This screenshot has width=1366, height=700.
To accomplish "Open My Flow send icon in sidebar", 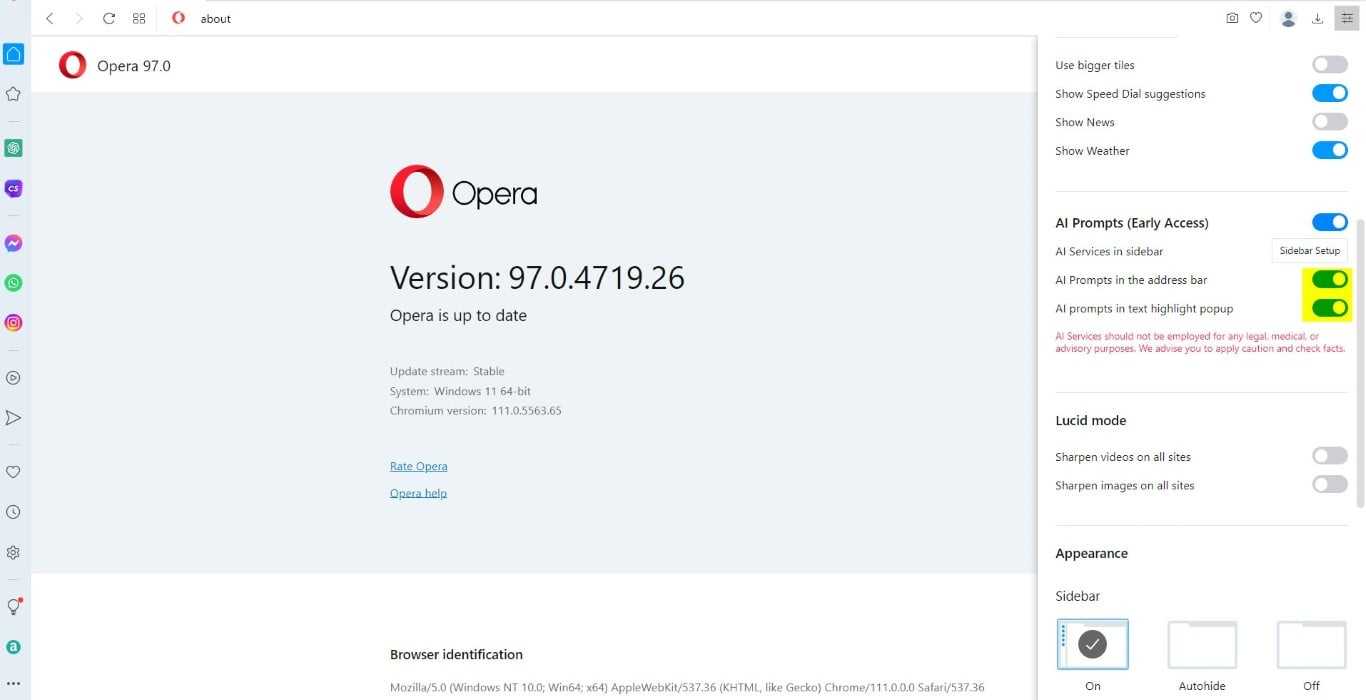I will (x=13, y=418).
